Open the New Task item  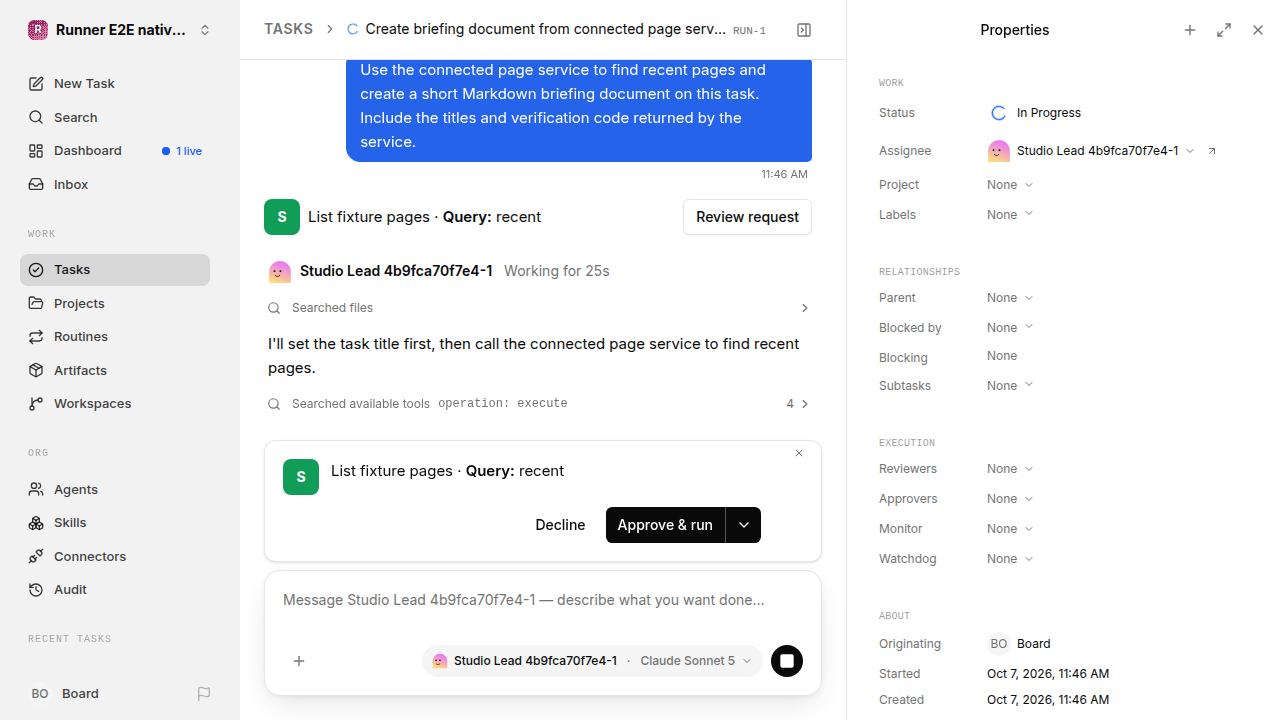coord(115,83)
